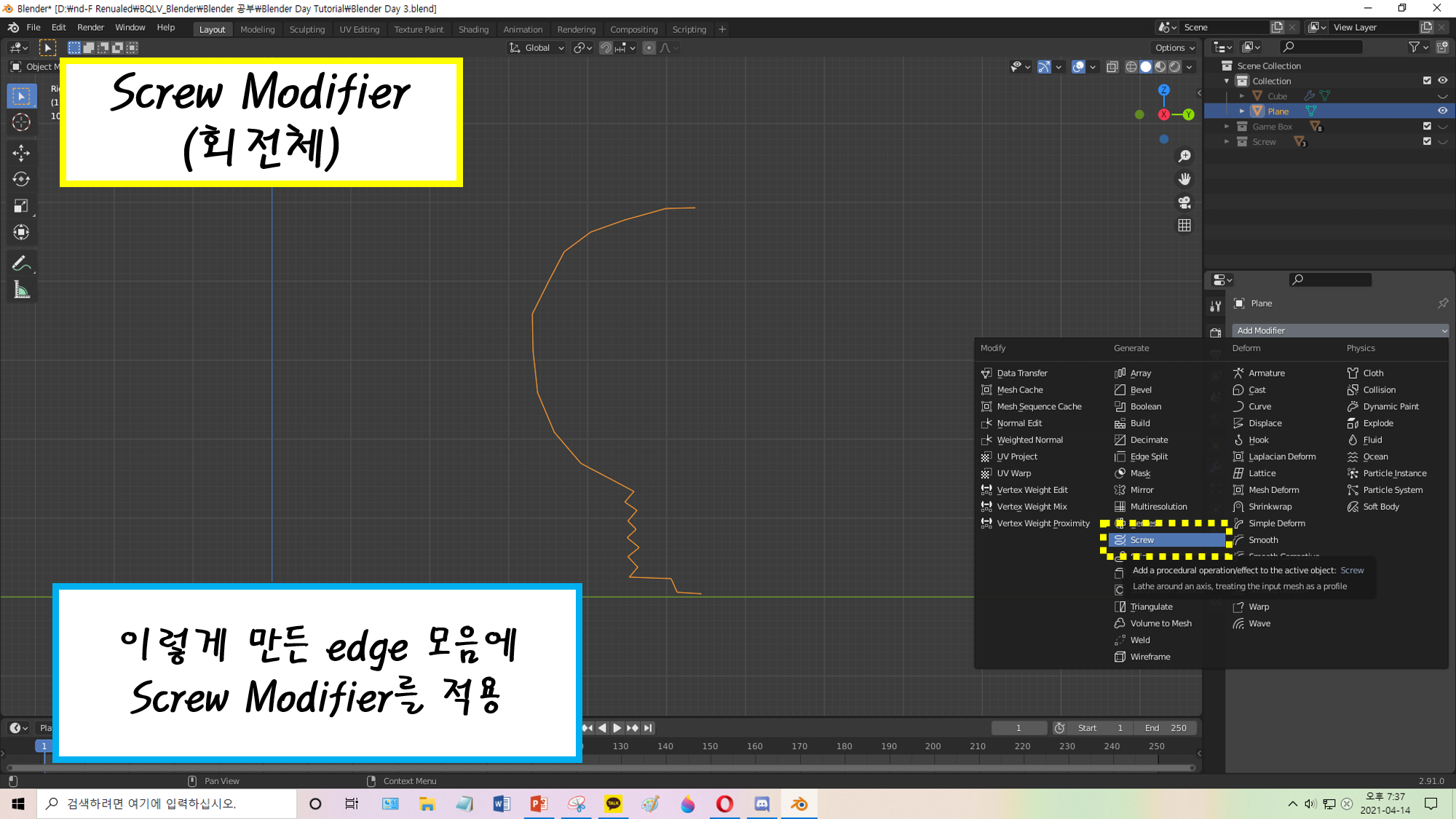Screen dimensions: 1456x819
Task: Click the End frame field
Action: pyautogui.click(x=1166, y=728)
